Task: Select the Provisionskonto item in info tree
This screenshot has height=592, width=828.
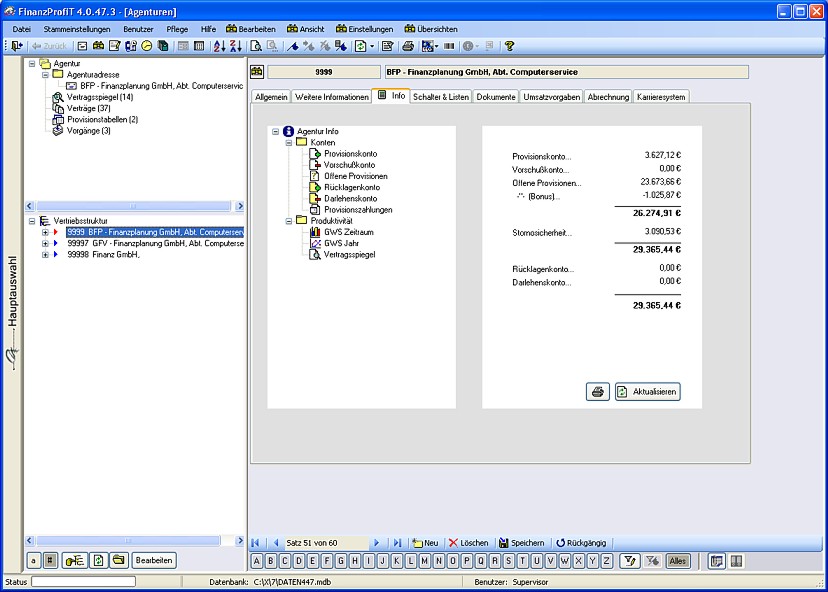Action: pos(350,154)
